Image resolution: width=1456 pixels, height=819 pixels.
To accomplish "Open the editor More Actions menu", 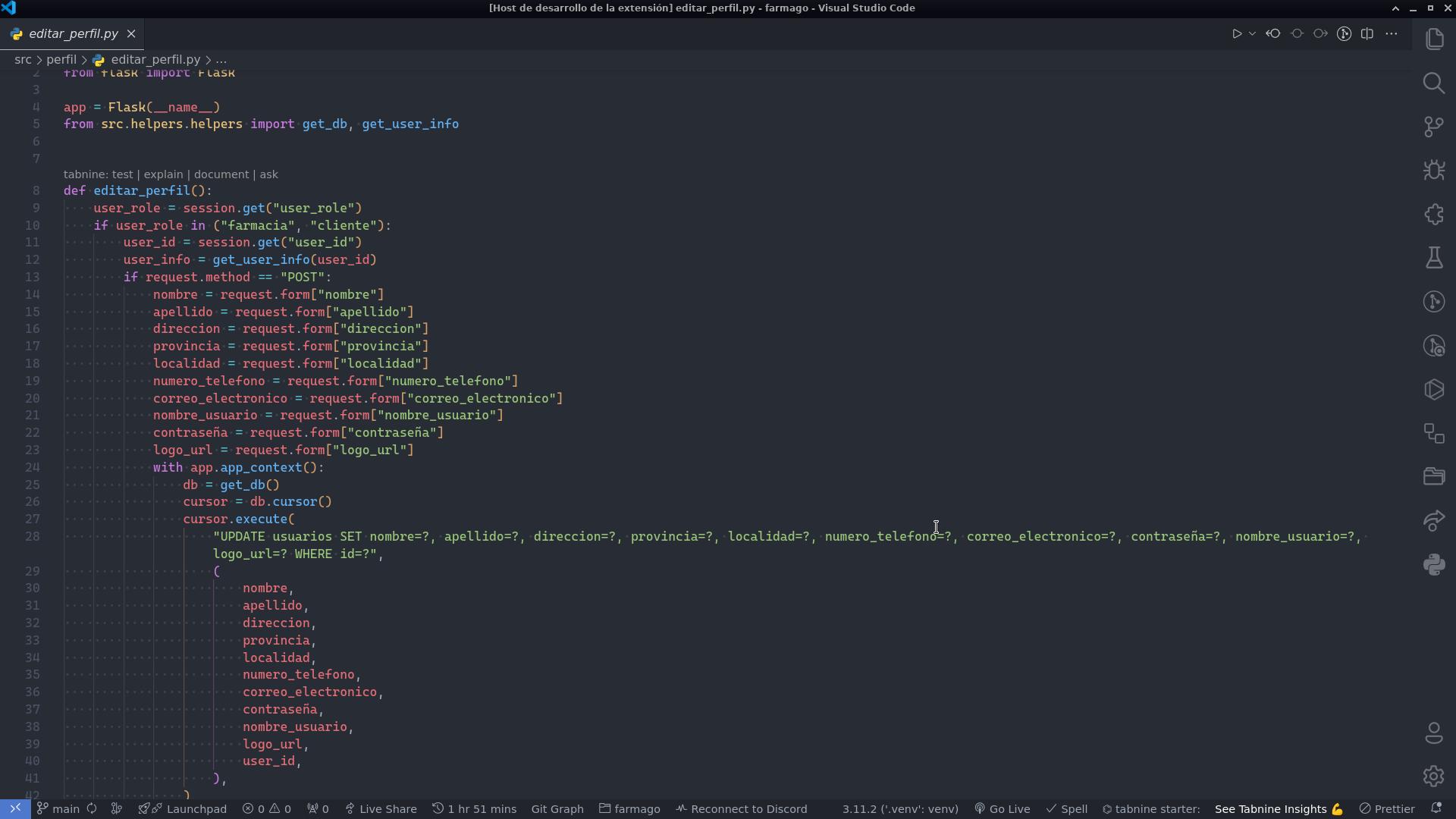I will tap(1391, 34).
